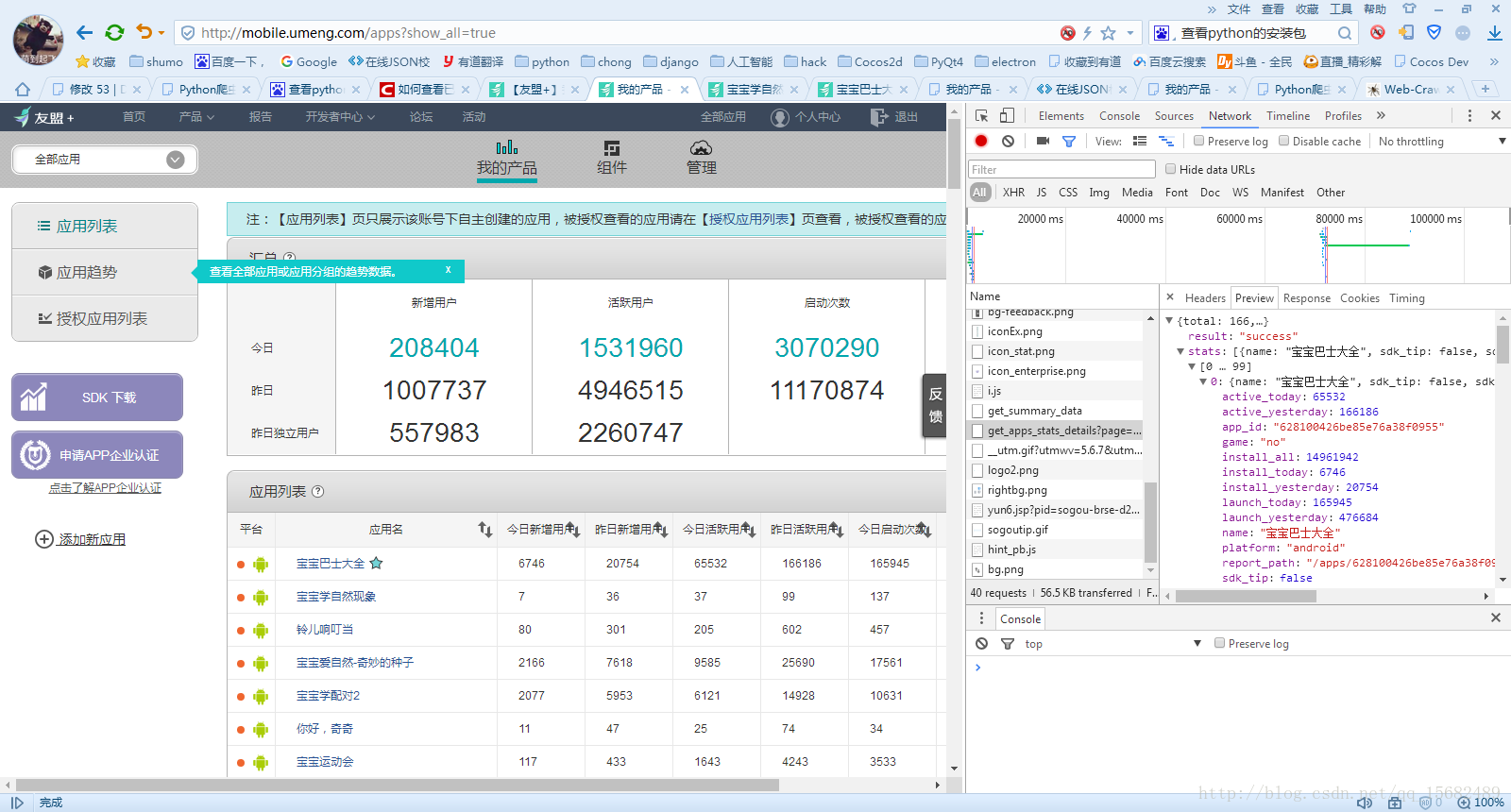This screenshot has width=1511, height=812.
Task: Enable the Preserve log checkbox in Network
Action: [1198, 141]
